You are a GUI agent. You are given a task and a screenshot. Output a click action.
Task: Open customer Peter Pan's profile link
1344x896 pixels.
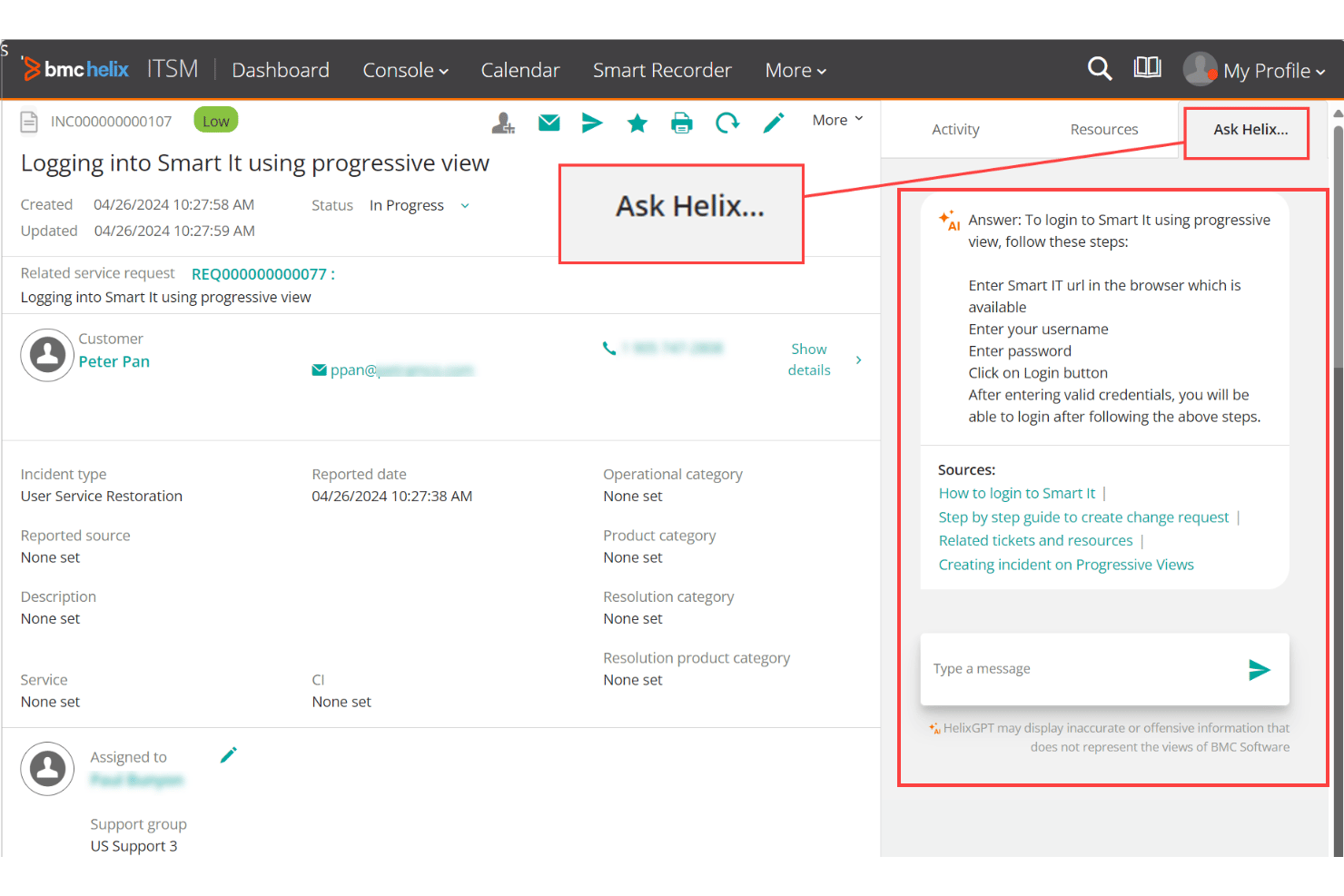coord(114,361)
